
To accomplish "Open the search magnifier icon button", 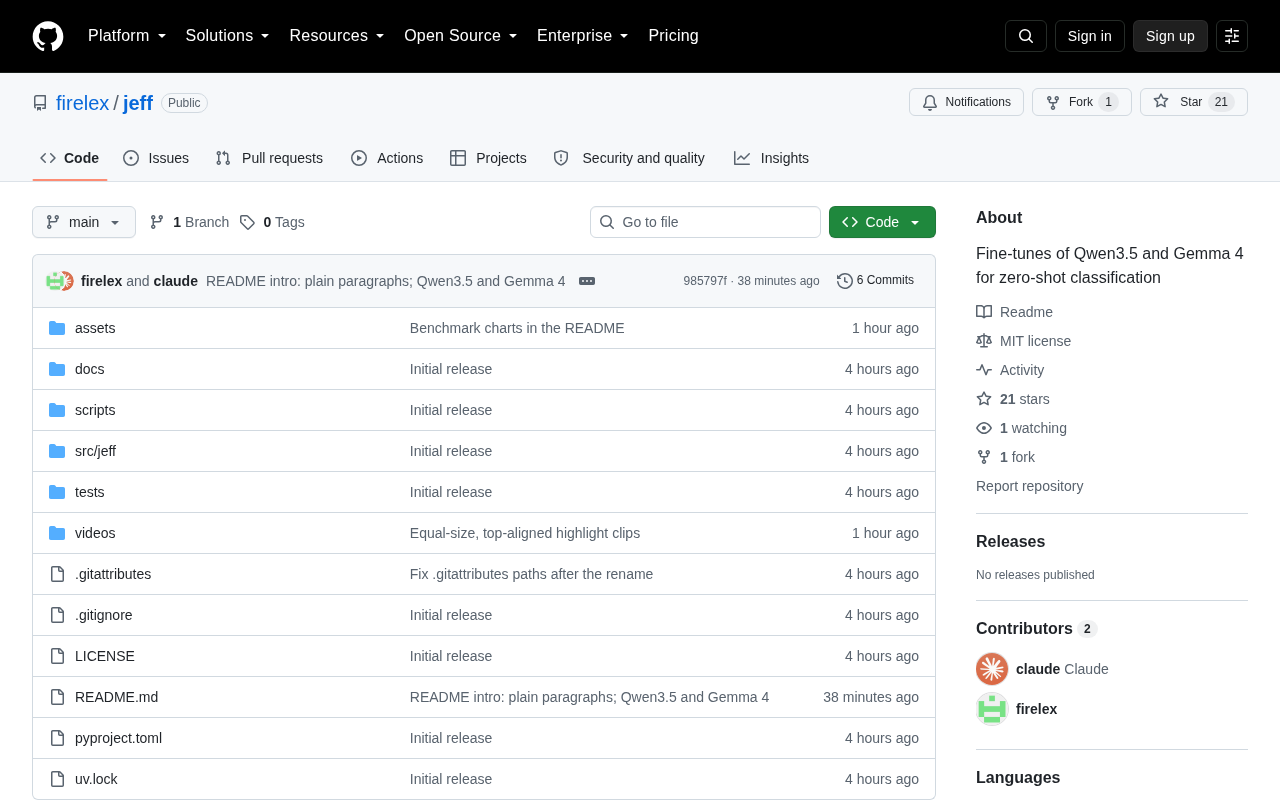I will tap(1026, 36).
